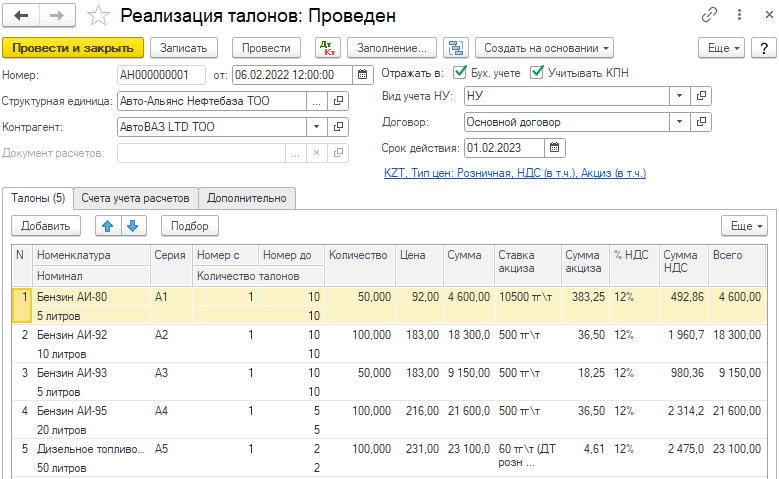
Task: Open the Дополнительно tab
Action: [246, 198]
